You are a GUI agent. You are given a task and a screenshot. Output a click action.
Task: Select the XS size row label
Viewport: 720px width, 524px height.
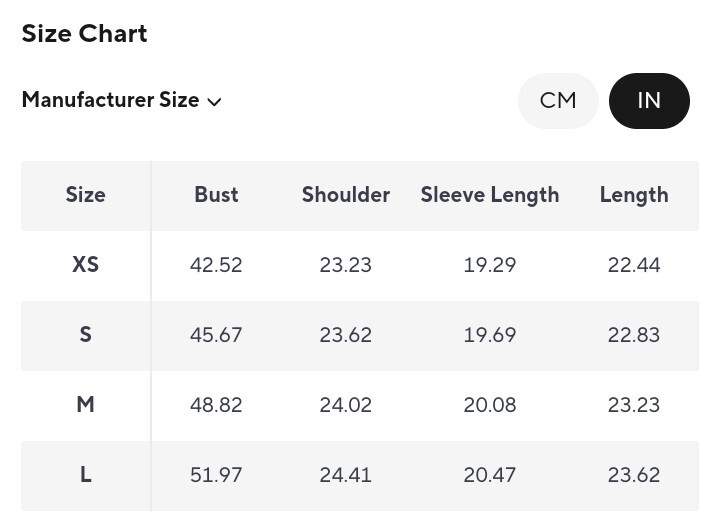(x=85, y=265)
